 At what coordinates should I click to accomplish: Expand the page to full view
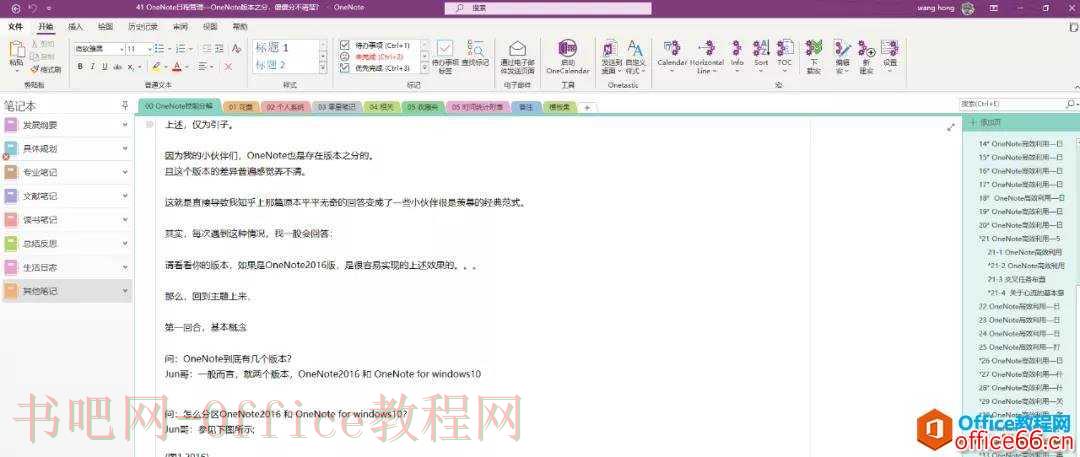951,127
